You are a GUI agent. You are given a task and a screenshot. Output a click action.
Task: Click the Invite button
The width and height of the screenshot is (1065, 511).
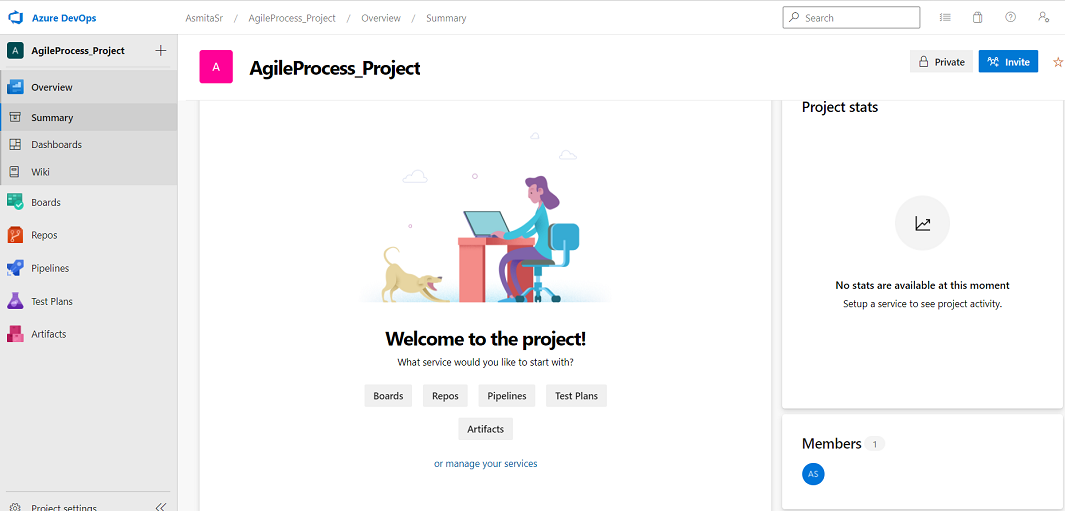[x=1008, y=62]
